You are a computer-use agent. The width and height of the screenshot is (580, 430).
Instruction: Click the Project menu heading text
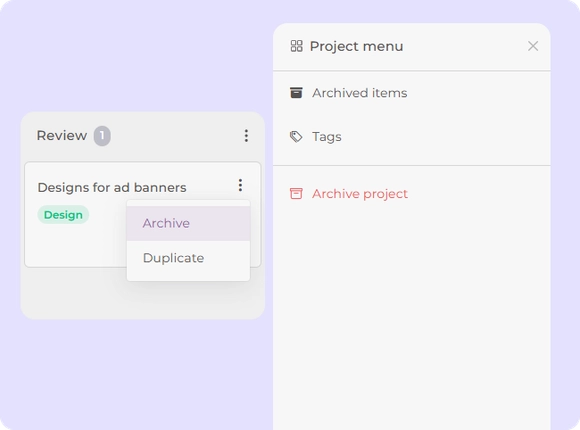pyautogui.click(x=356, y=46)
